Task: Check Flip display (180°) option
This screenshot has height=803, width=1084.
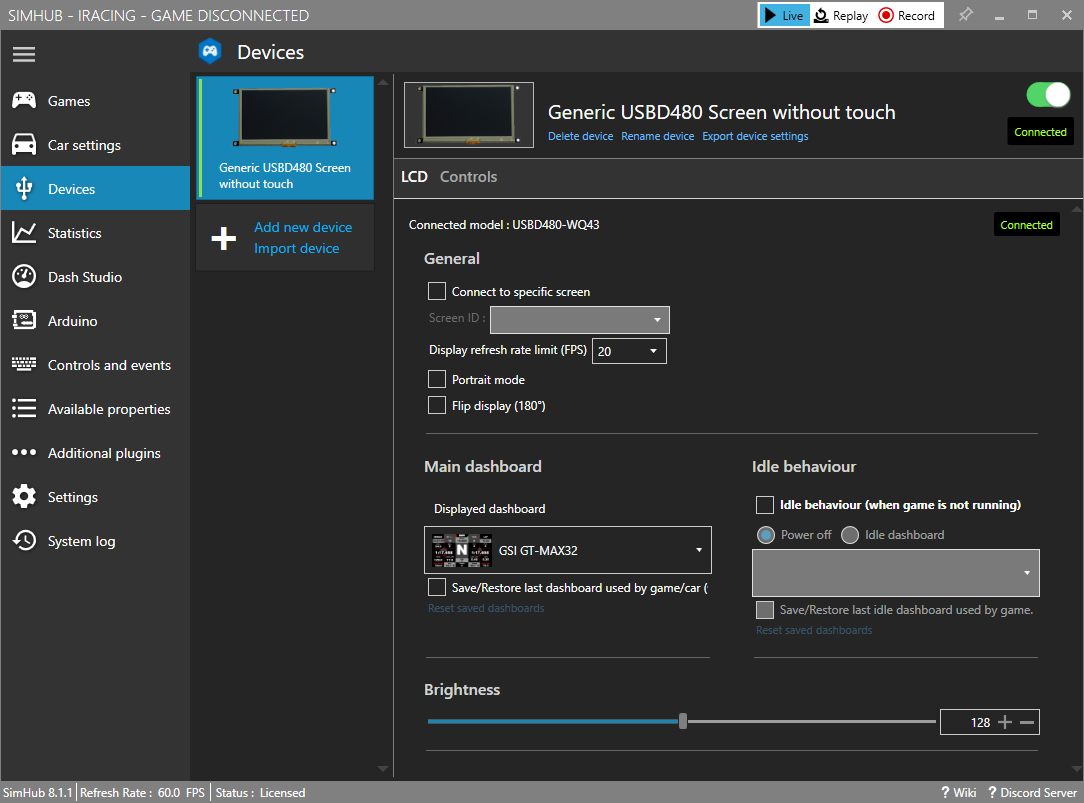Action: tap(437, 405)
